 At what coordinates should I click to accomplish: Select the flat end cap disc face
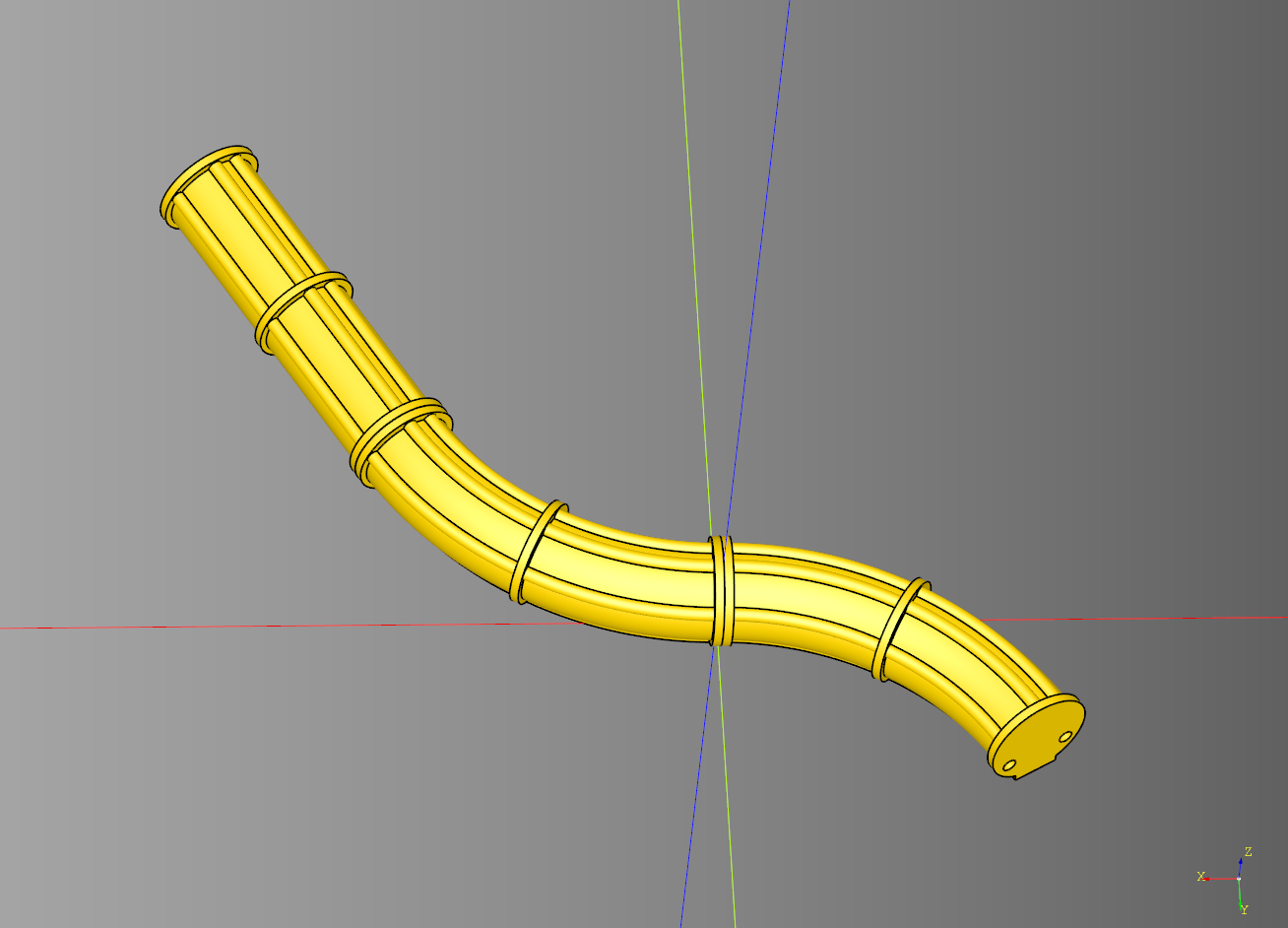tap(1040, 738)
